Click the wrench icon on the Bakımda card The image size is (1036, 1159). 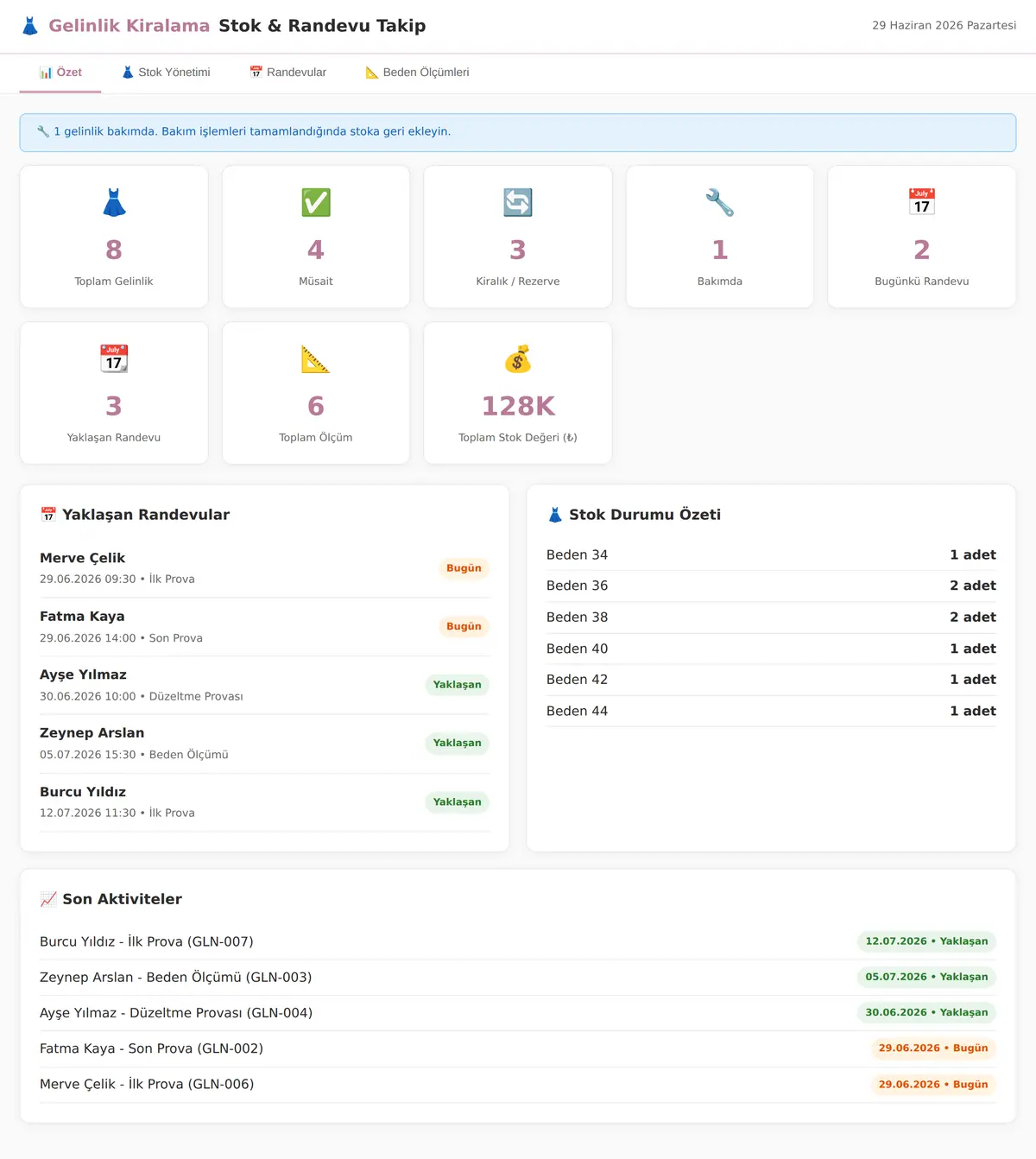720,202
